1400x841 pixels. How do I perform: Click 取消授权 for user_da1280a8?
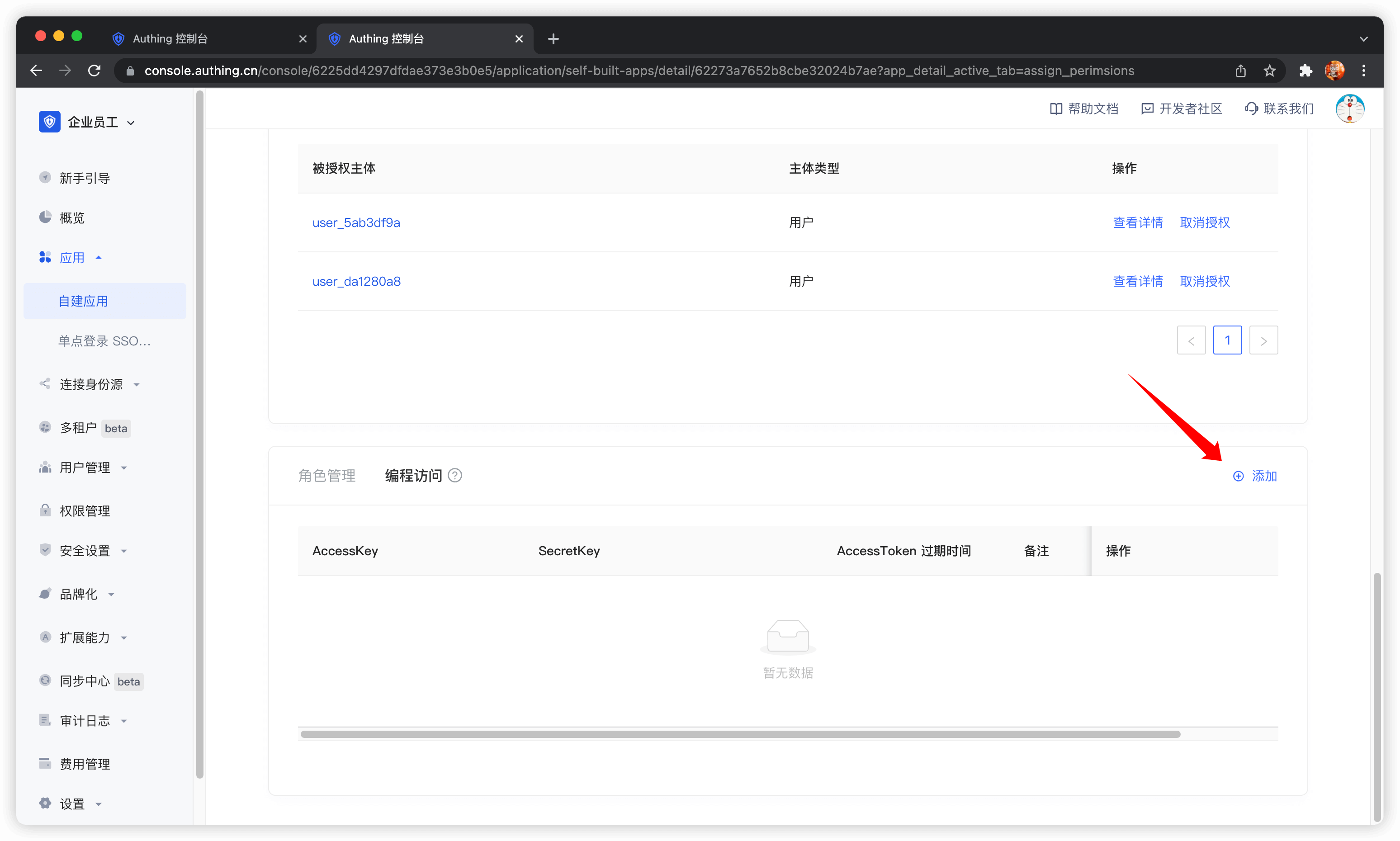click(x=1205, y=282)
